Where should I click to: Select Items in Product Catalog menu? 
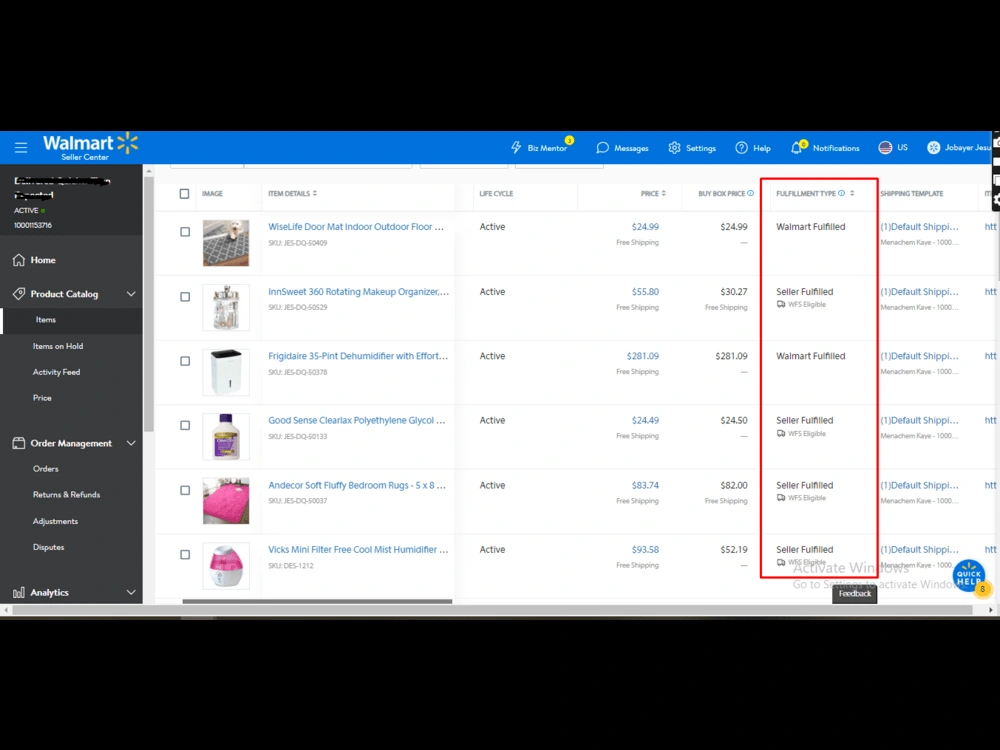pos(46,320)
